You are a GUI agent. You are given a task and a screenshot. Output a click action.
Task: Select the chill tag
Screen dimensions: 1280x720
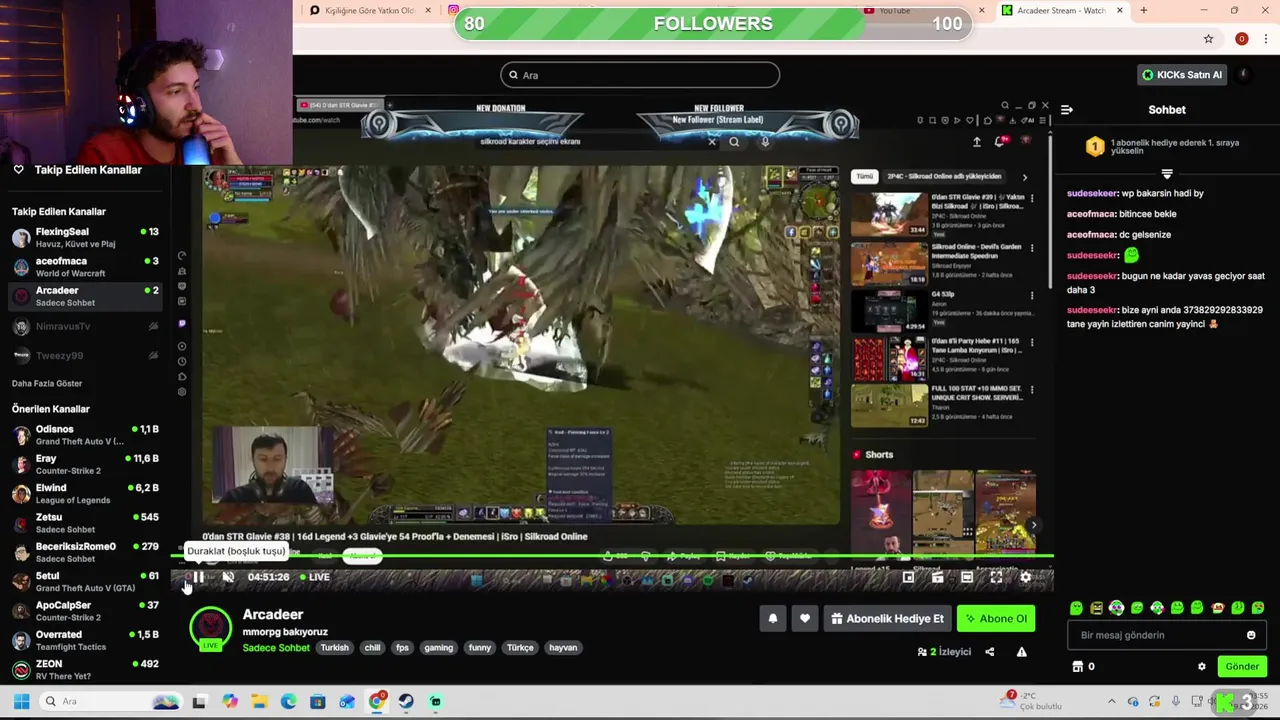click(x=372, y=648)
